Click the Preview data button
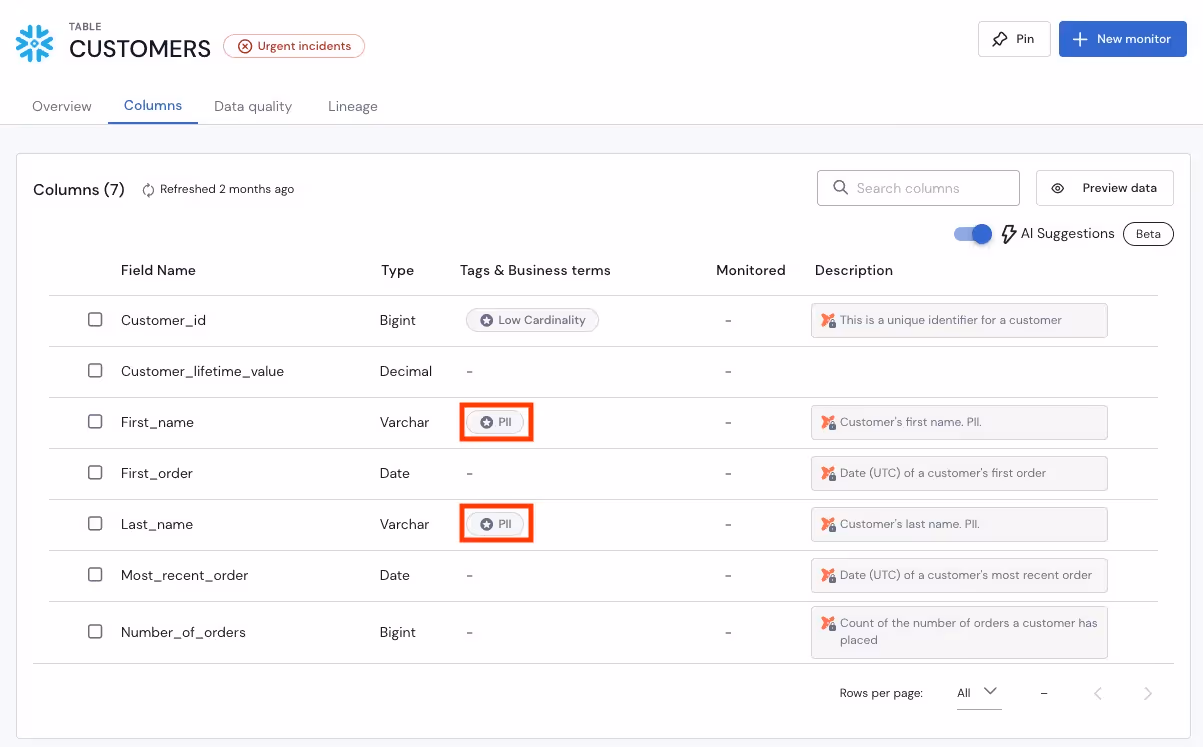This screenshot has height=747, width=1203. pyautogui.click(x=1105, y=188)
